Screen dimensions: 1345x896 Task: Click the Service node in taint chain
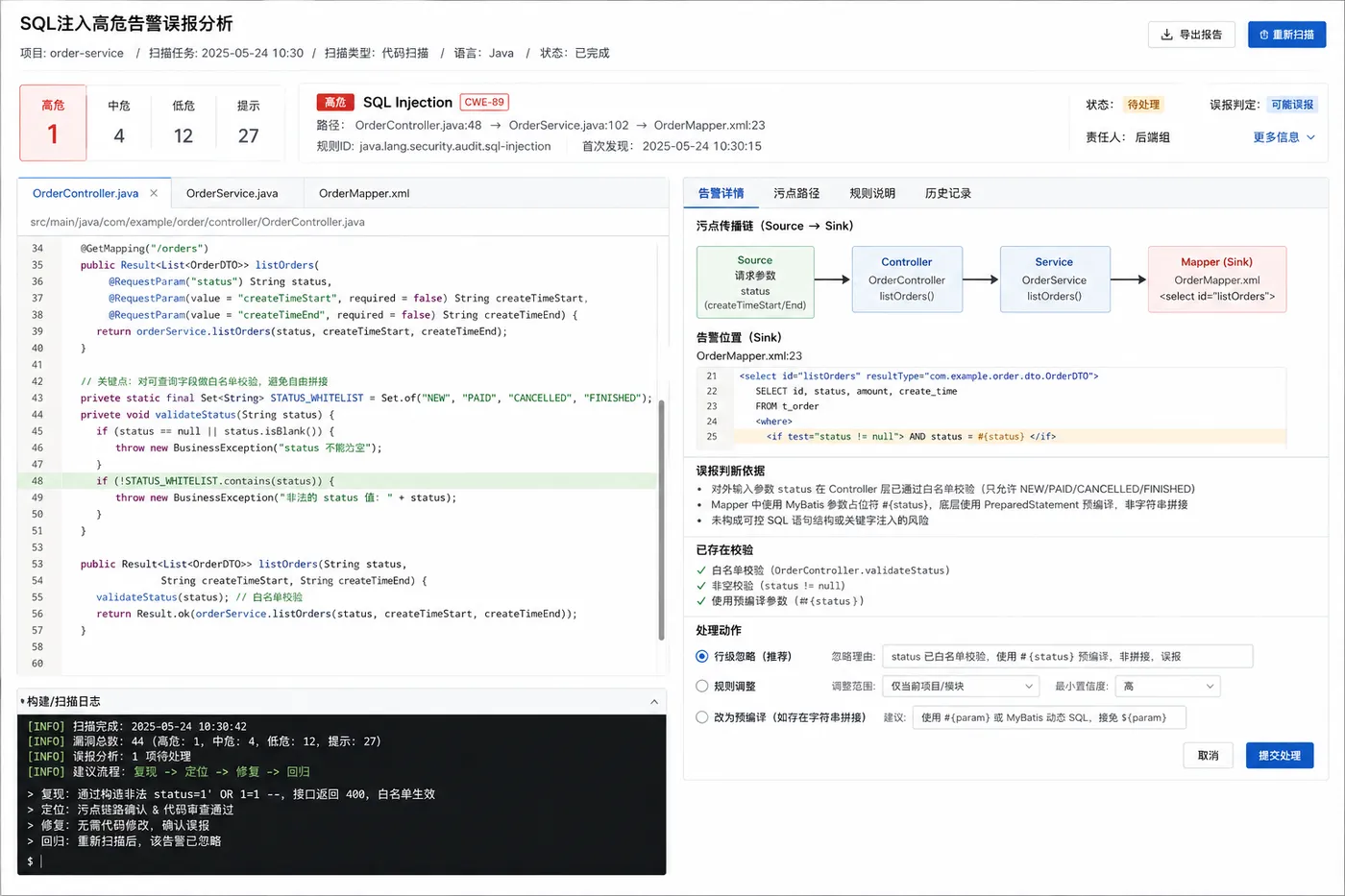click(1054, 279)
